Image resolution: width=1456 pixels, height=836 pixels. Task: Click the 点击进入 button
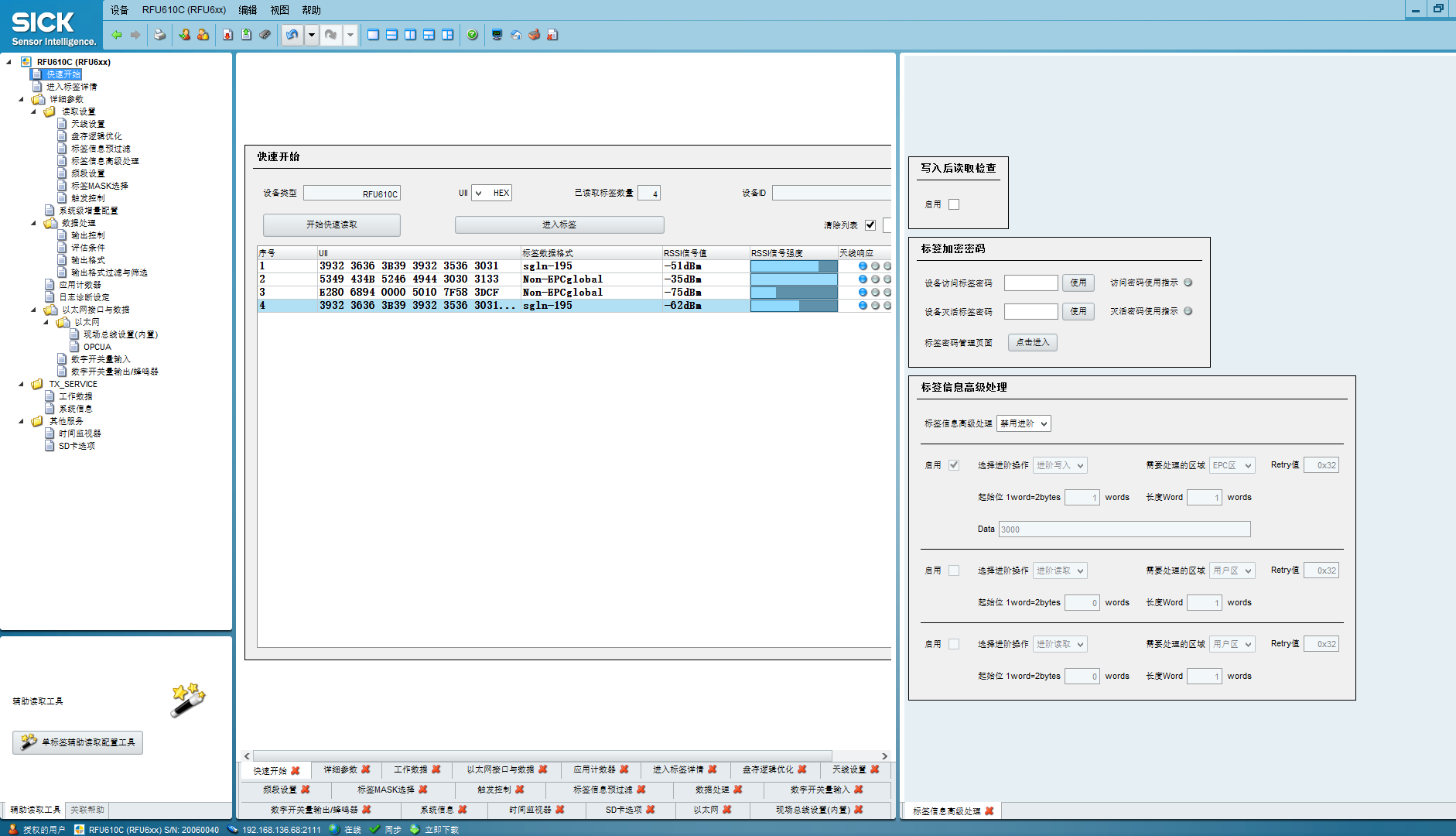pyautogui.click(x=1033, y=342)
